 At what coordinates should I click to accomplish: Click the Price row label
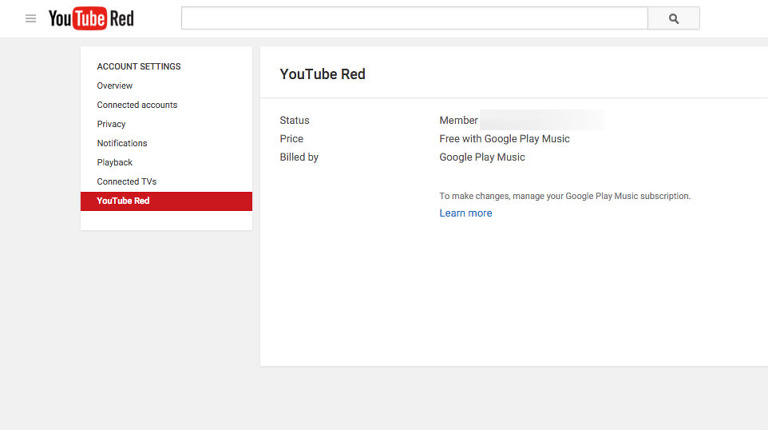pos(292,139)
